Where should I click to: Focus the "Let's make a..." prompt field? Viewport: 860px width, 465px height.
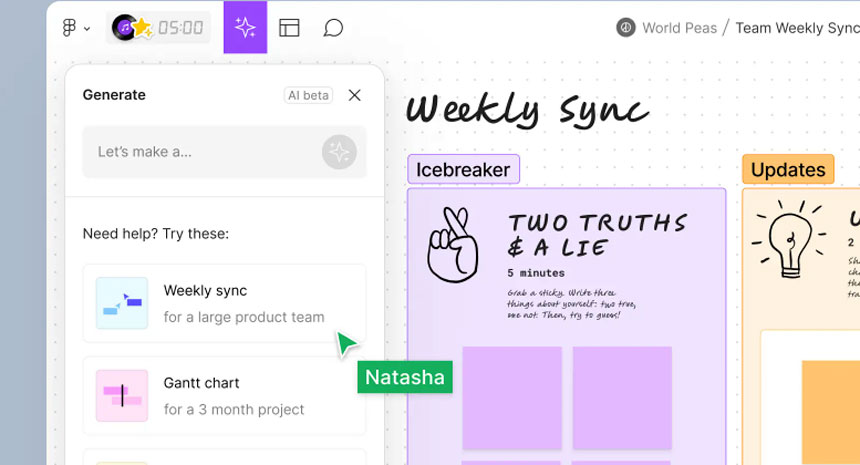(x=200, y=152)
